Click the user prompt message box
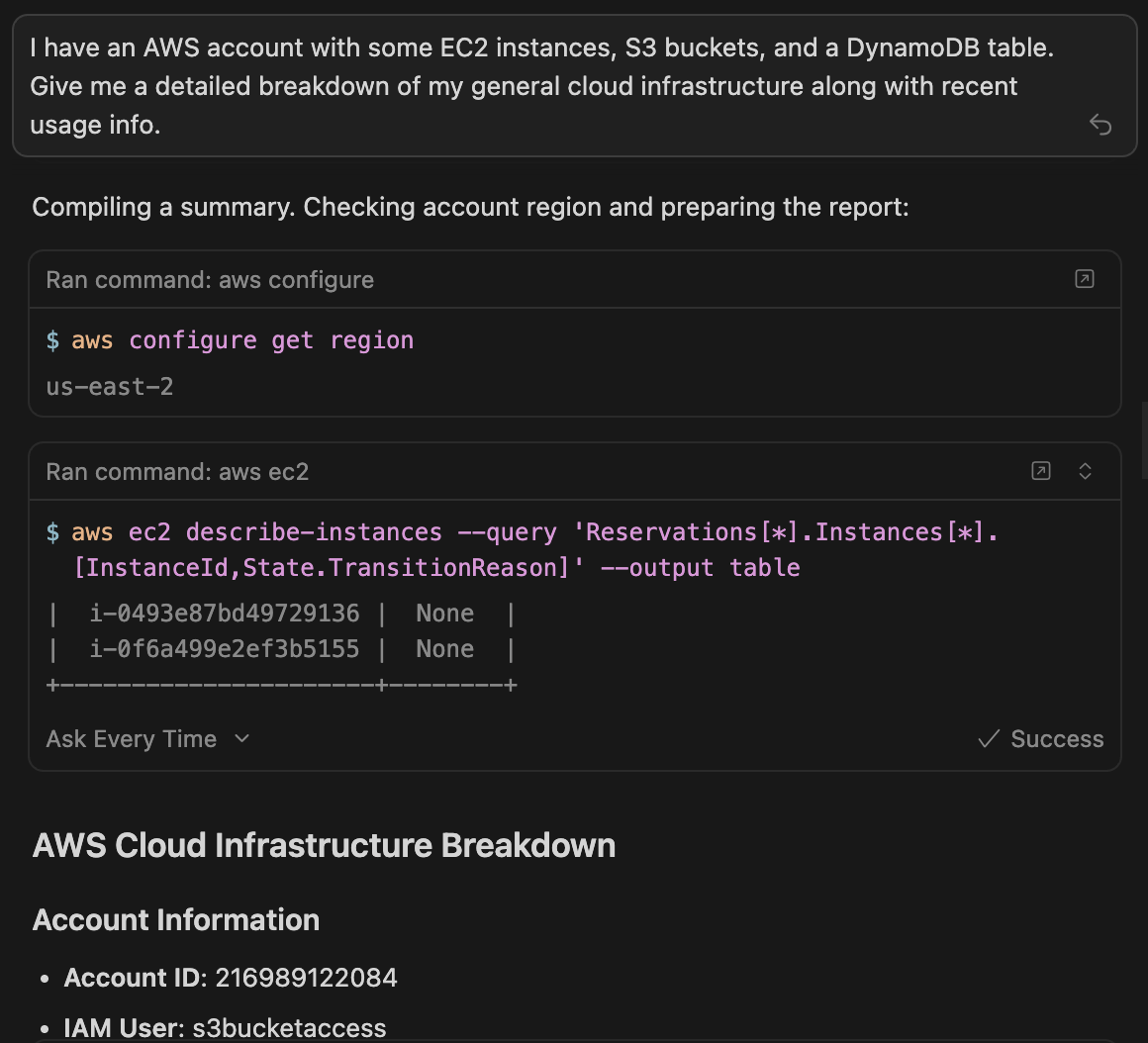This screenshot has height=1043, width=1148. coord(575,86)
